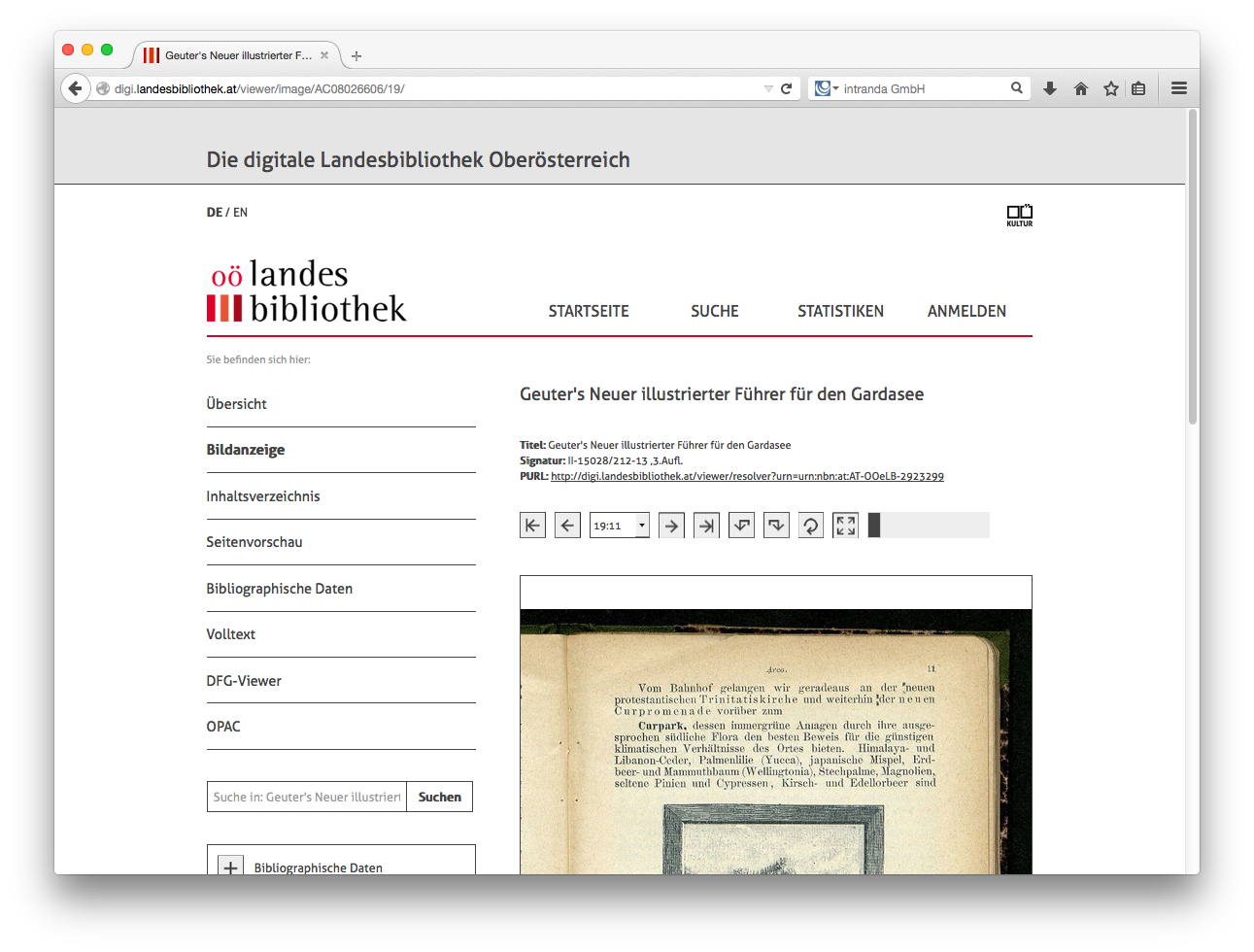The image size is (1254, 952).
Task: Open Seitenvorschau in sidebar
Action: [254, 542]
